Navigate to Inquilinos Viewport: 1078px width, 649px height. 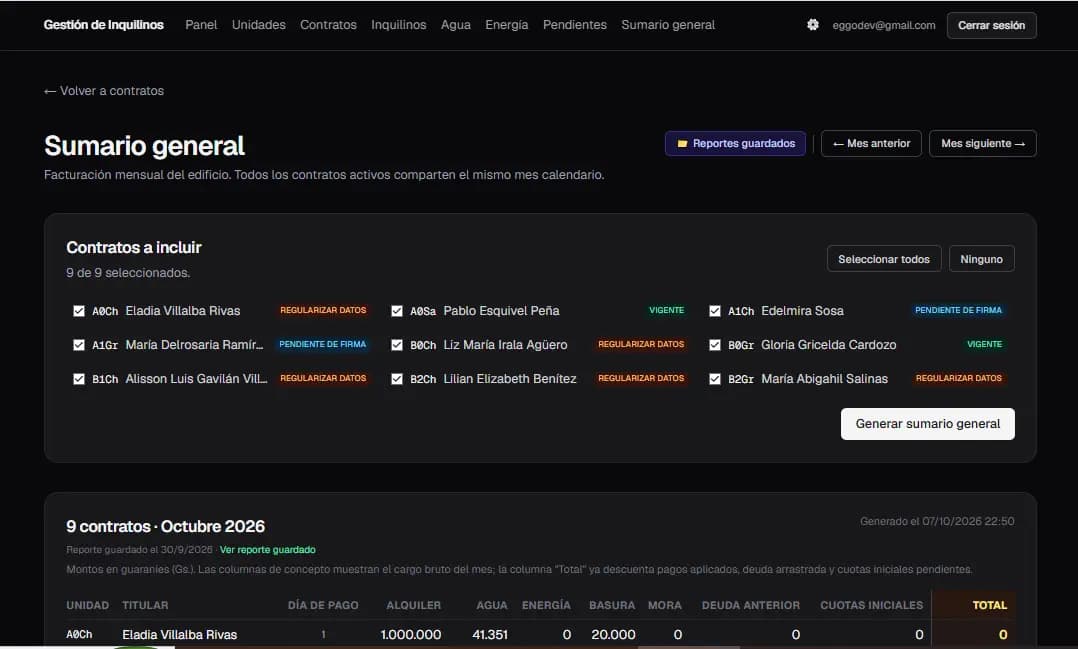coord(399,25)
